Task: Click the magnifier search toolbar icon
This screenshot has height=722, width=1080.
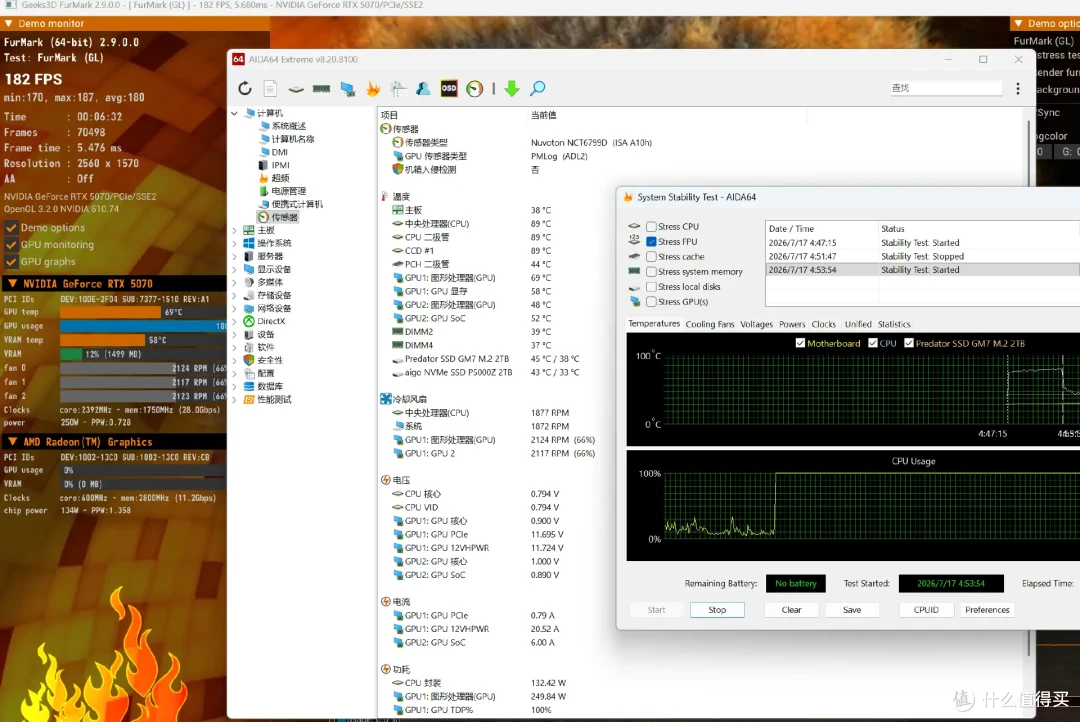Action: (x=537, y=88)
